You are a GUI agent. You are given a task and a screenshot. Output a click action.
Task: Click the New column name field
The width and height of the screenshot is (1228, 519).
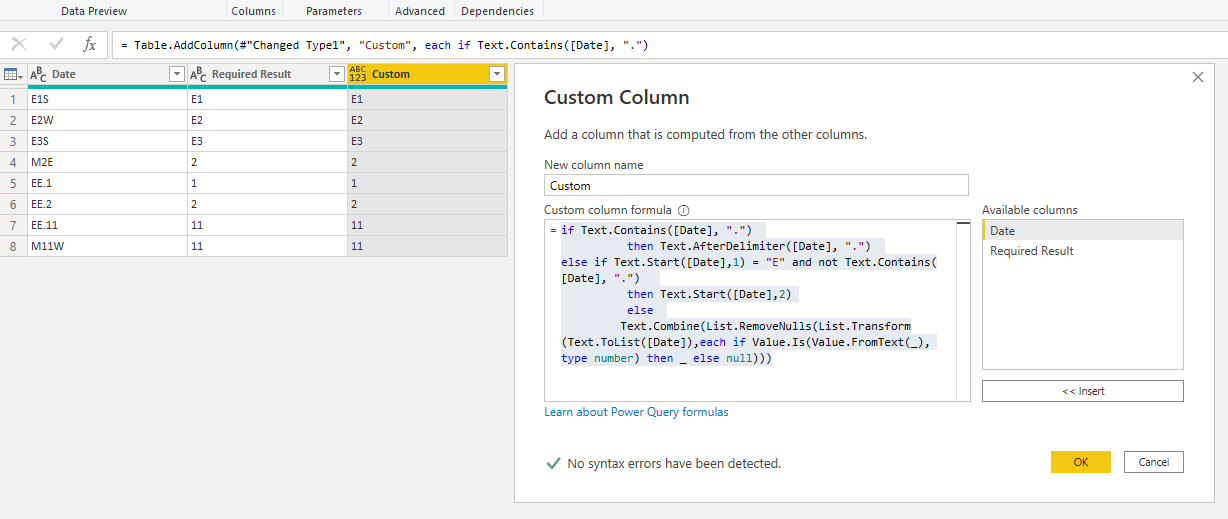point(756,185)
